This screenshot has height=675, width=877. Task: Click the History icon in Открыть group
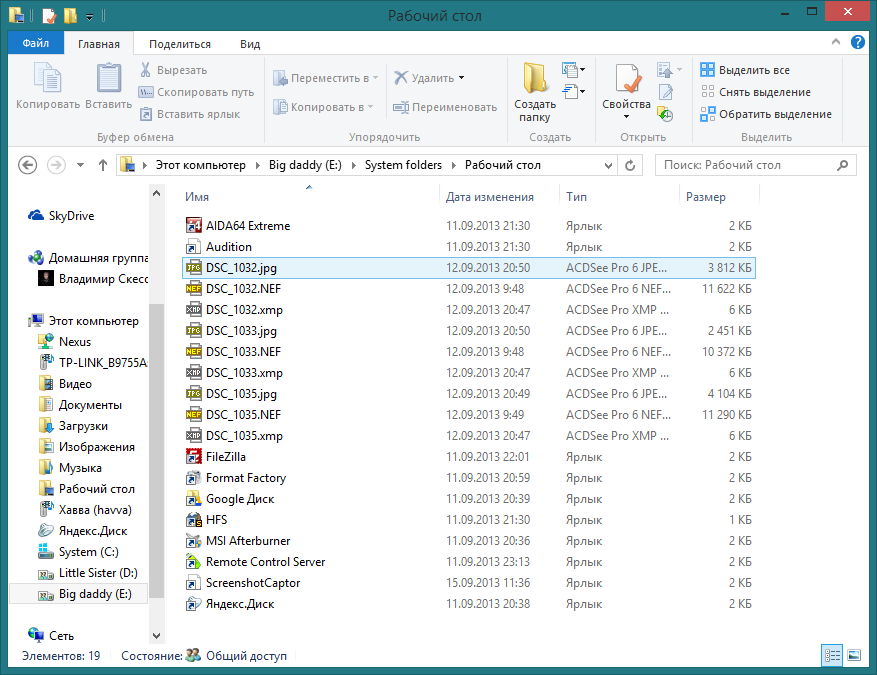pos(665,114)
